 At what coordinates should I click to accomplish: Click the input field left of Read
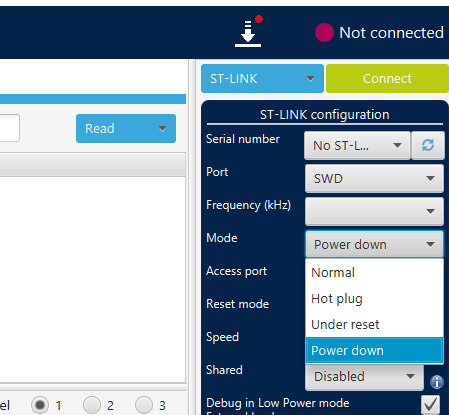(x=9, y=128)
